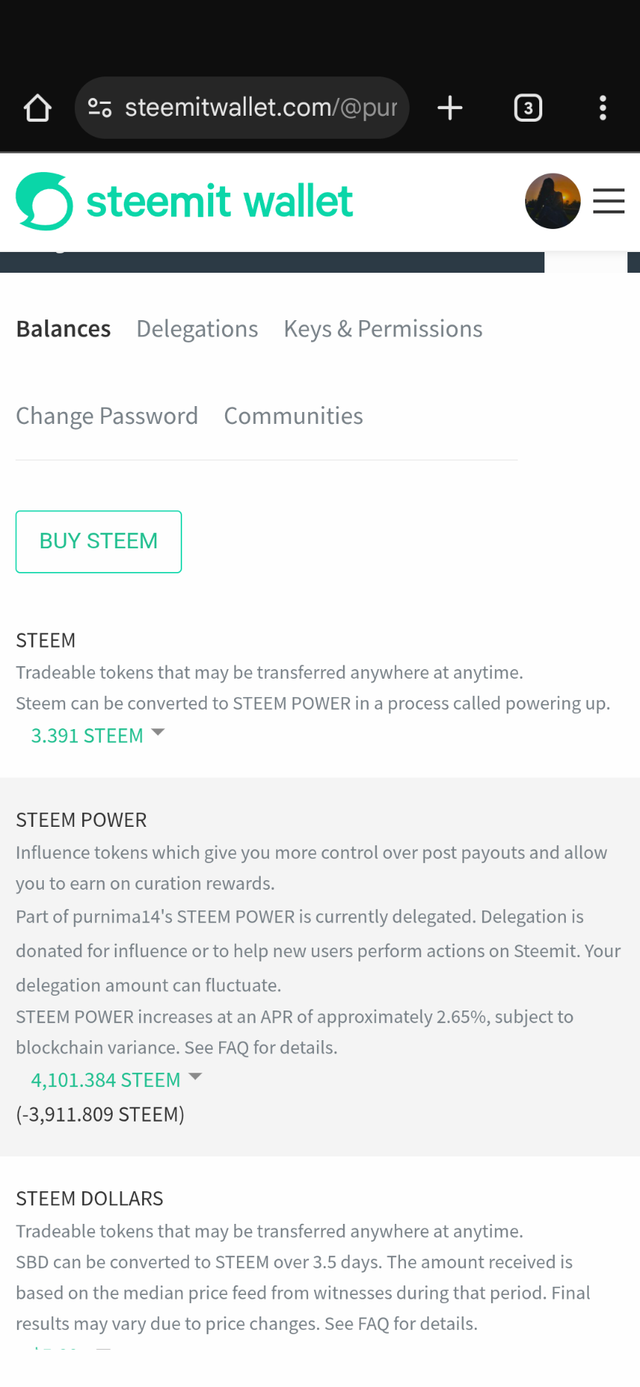Expand the 4,101.384 STEEM power dropdown
The image size is (640, 1387).
(x=195, y=1077)
